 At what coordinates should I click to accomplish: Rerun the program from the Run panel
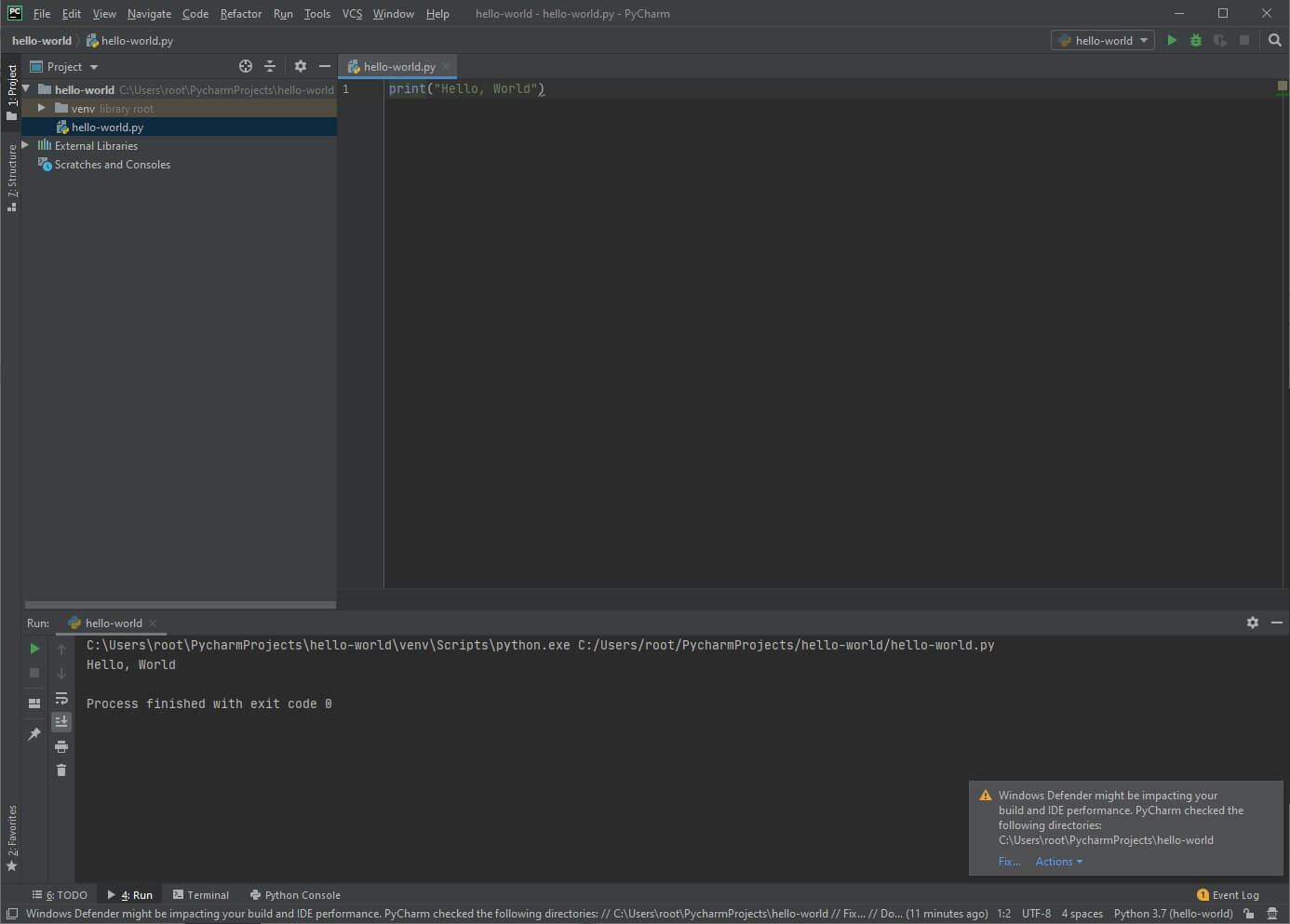coord(34,648)
